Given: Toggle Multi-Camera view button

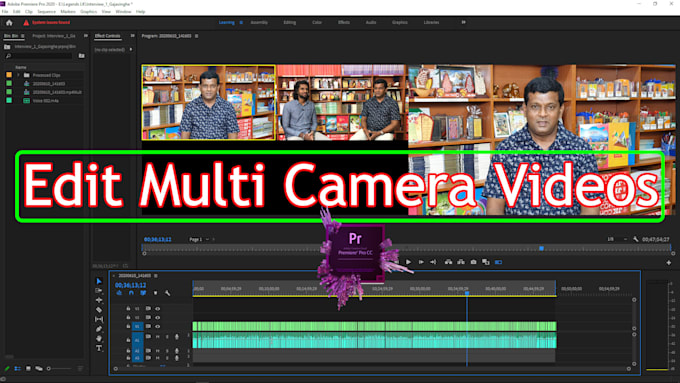Looking at the screenshot, I should [498, 262].
